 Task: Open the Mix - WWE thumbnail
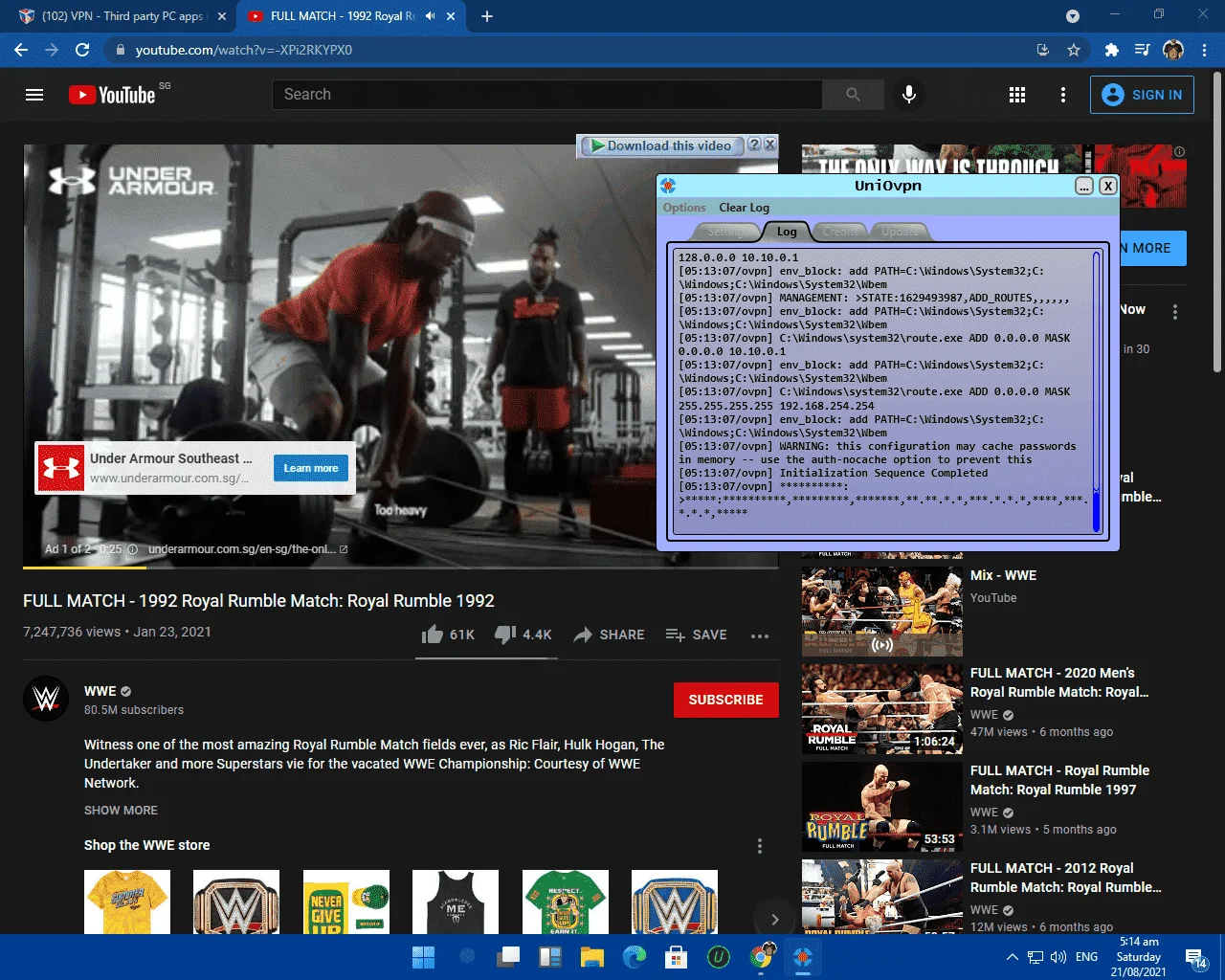pyautogui.click(x=881, y=611)
